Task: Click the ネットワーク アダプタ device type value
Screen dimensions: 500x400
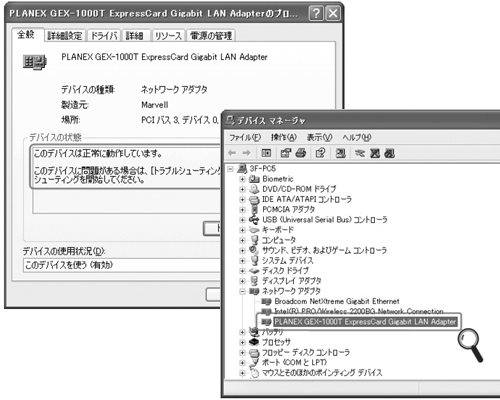Action: [x=174, y=89]
